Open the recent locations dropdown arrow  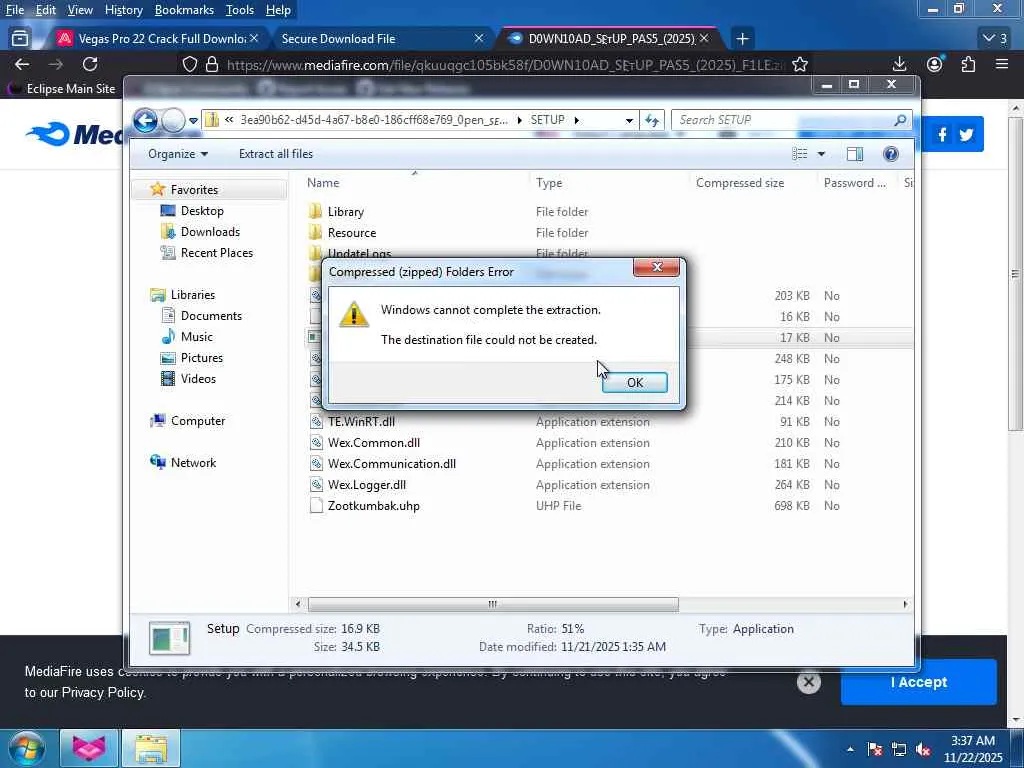[193, 121]
